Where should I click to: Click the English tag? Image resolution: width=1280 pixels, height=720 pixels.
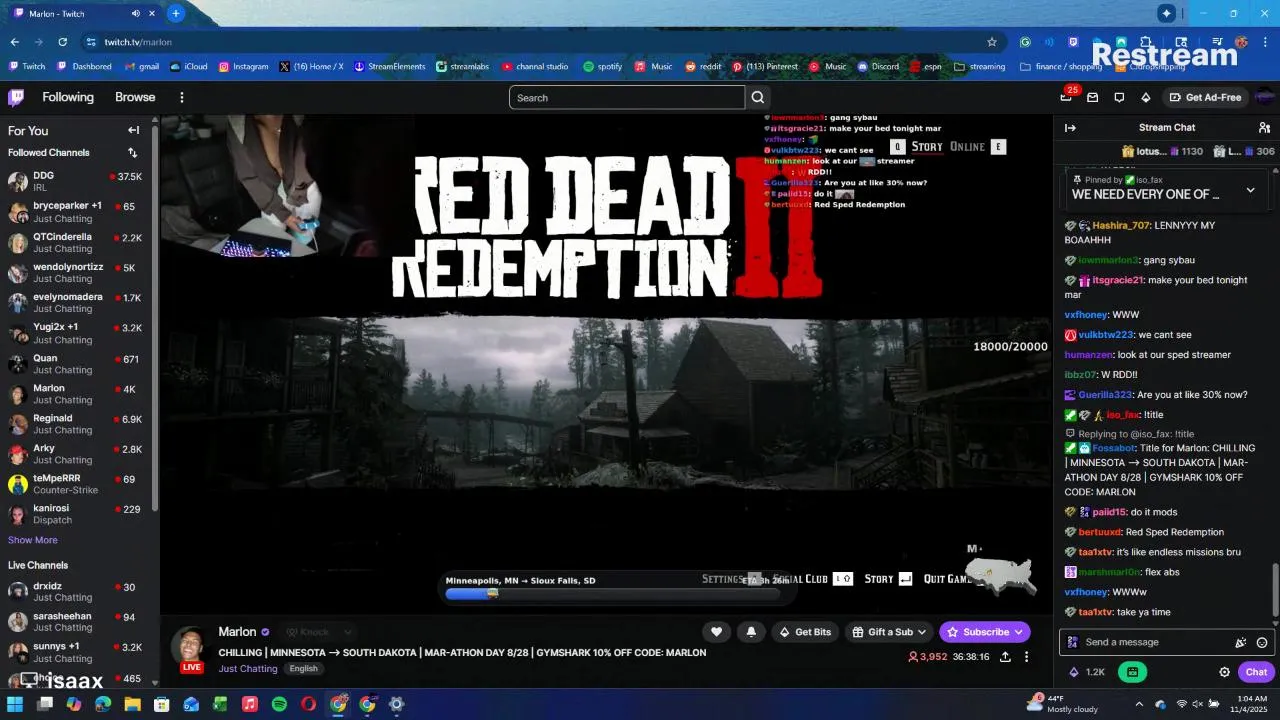[x=304, y=669]
